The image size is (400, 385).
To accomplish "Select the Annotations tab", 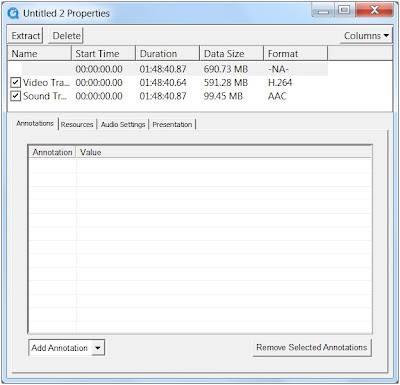I will pyautogui.click(x=35, y=123).
